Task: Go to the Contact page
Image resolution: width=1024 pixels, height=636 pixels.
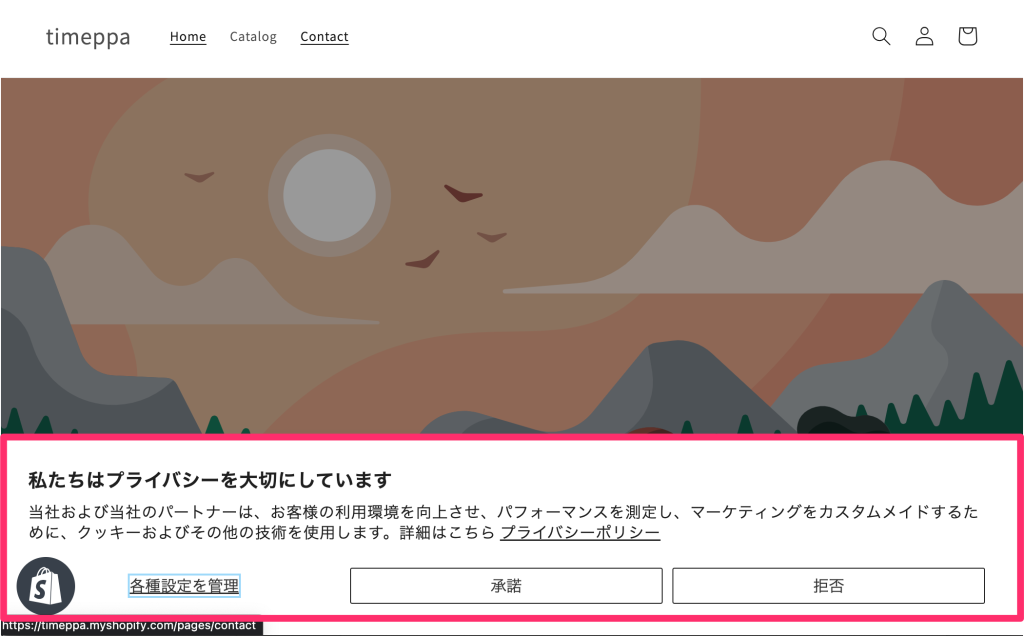Action: [324, 36]
